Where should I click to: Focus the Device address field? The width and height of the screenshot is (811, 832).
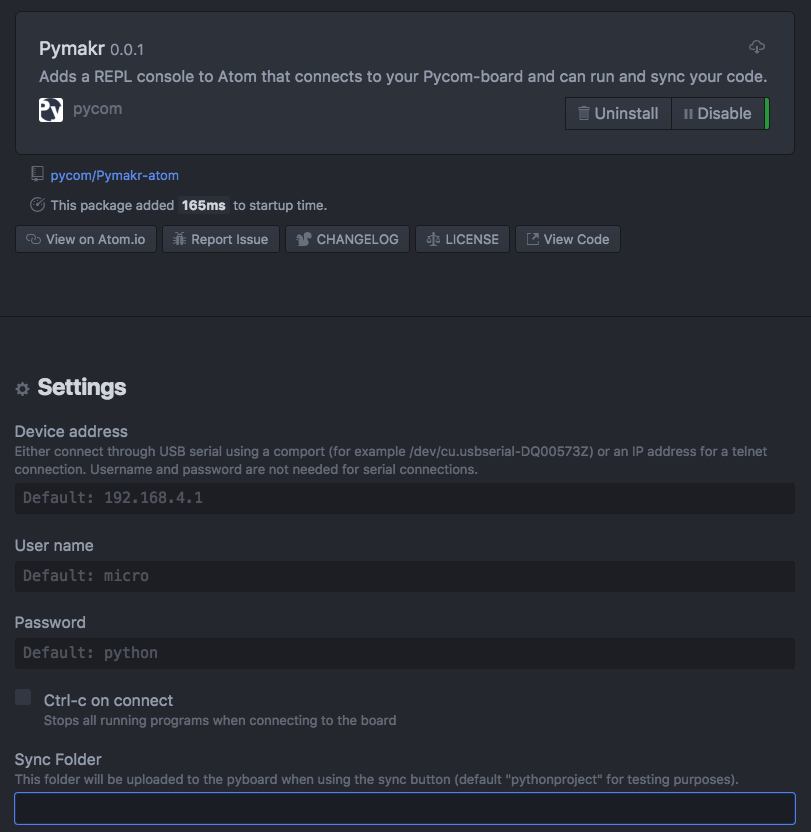404,498
